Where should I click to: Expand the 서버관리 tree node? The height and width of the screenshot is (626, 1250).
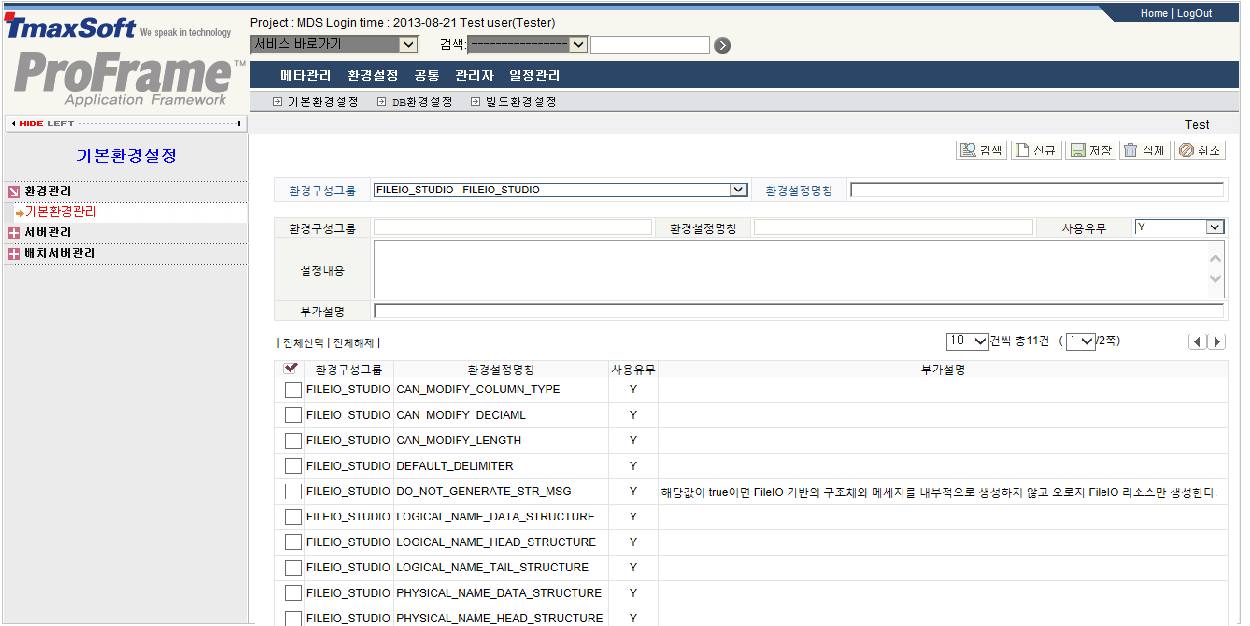click(14, 233)
